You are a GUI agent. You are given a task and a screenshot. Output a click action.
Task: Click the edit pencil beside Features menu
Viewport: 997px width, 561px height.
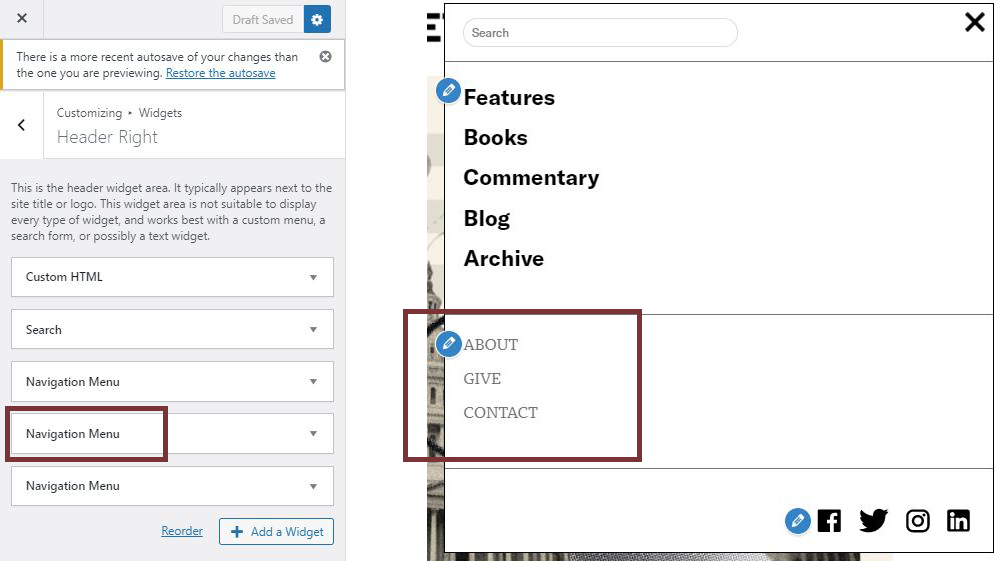(449, 91)
